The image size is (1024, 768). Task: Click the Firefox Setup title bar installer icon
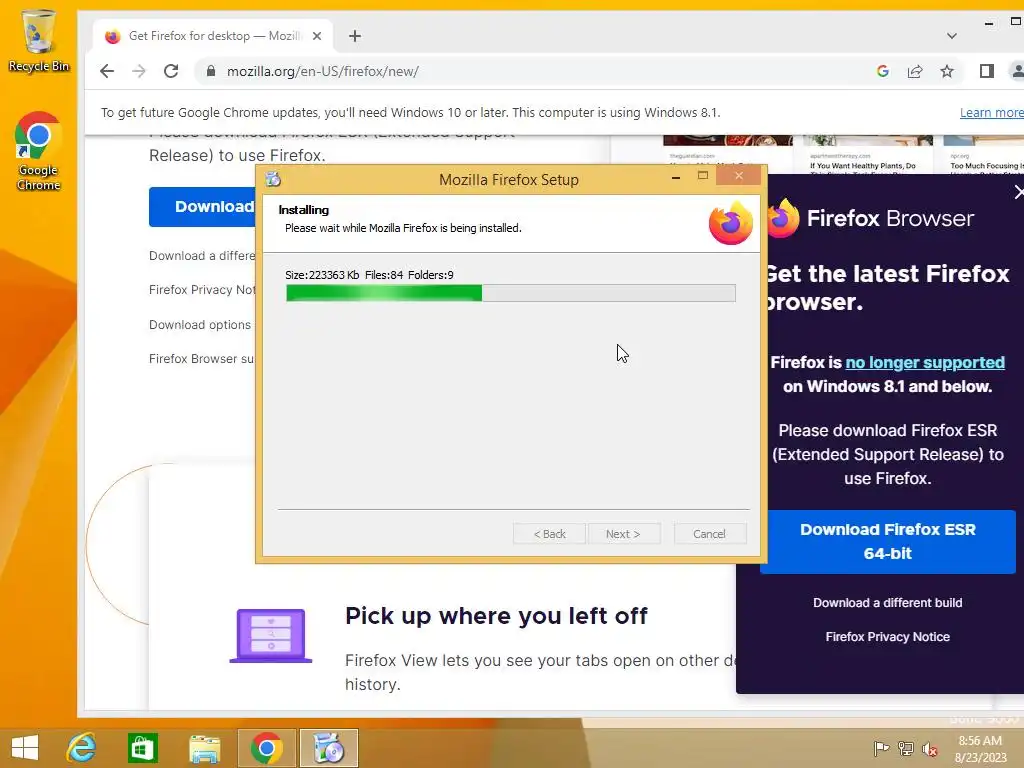click(x=273, y=179)
